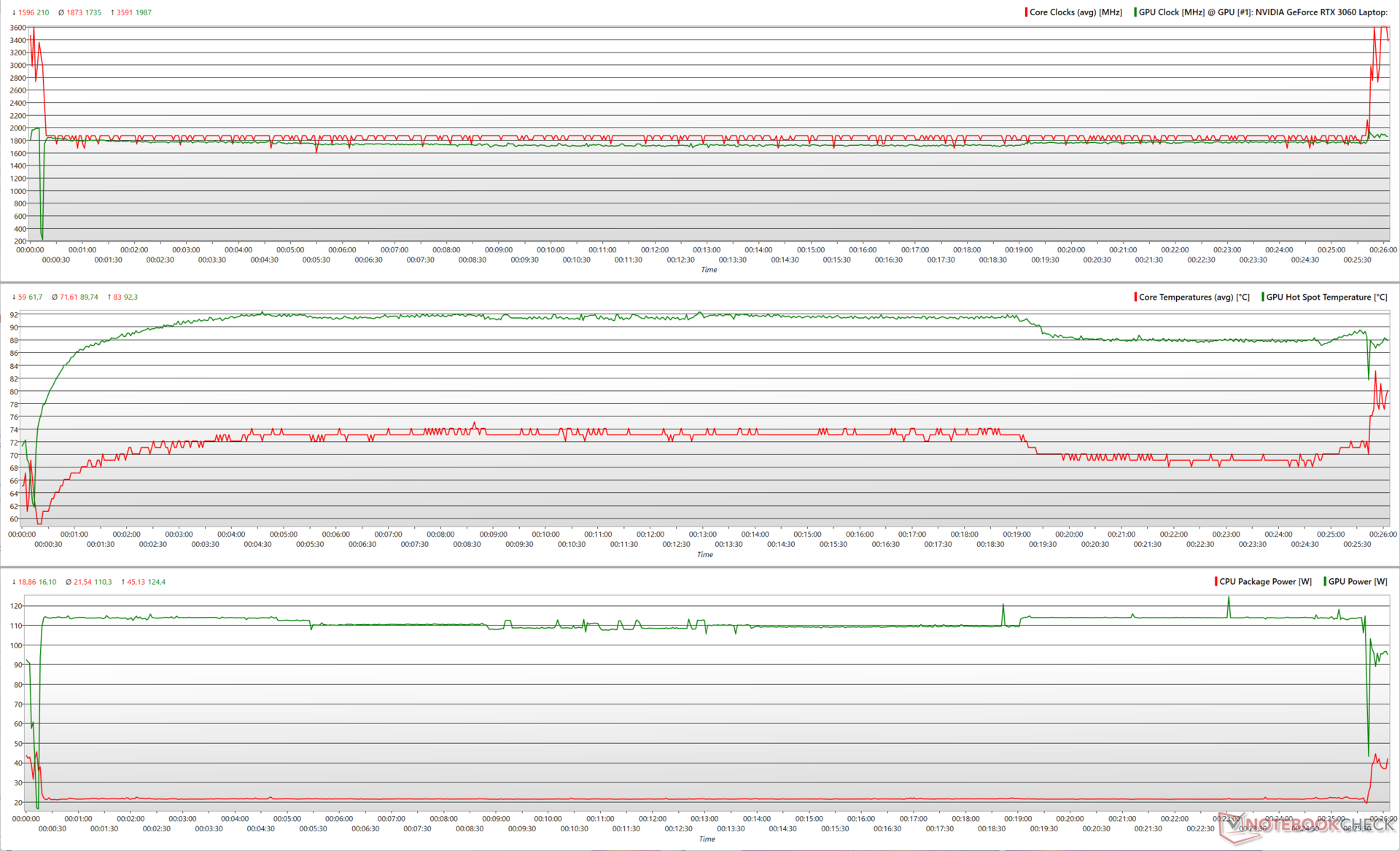This screenshot has width=1400, height=851.
Task: Click the average symbol above clocks chart
Action: pyautogui.click(x=61, y=12)
